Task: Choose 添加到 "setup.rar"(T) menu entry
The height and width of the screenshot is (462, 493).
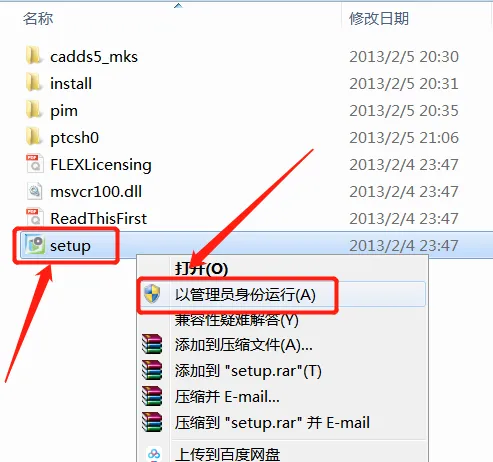Action: (248, 371)
